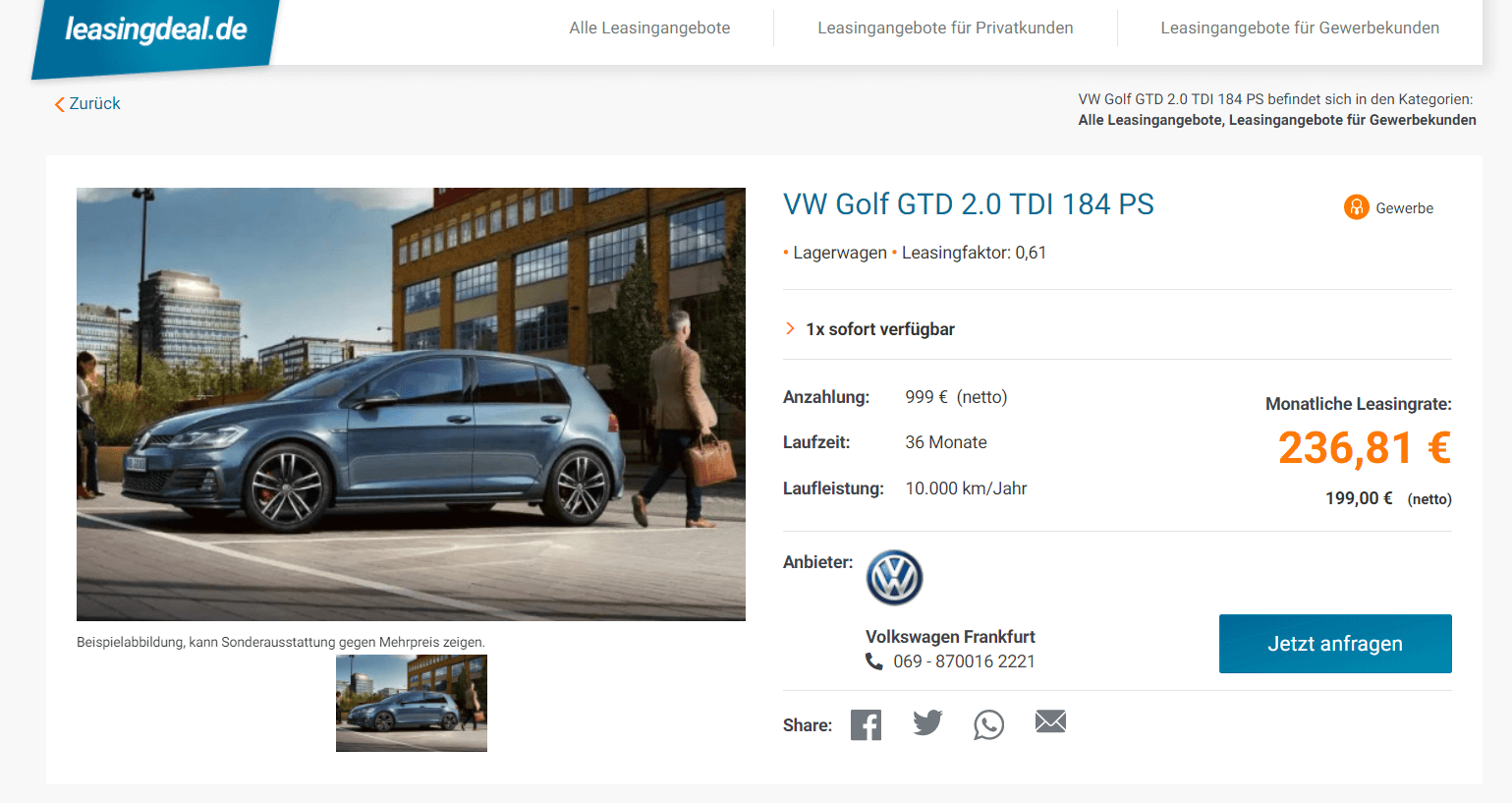Image resolution: width=1512 pixels, height=803 pixels.
Task: Share offer via WhatsApp
Action: 988,724
